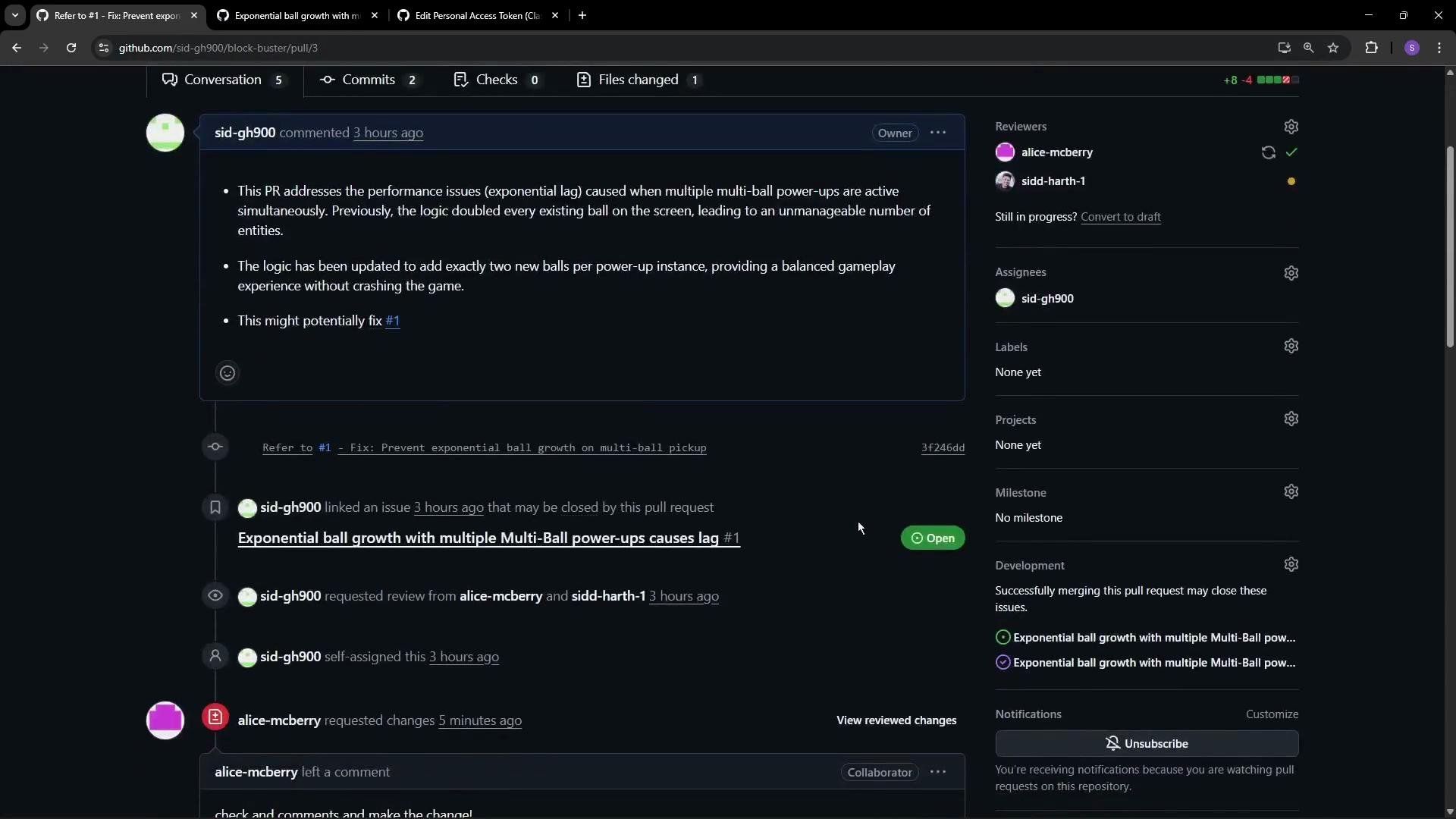Screen dimensions: 1456x819
Task: Click the zoom magnifier icon in address bar
Action: [1308, 48]
